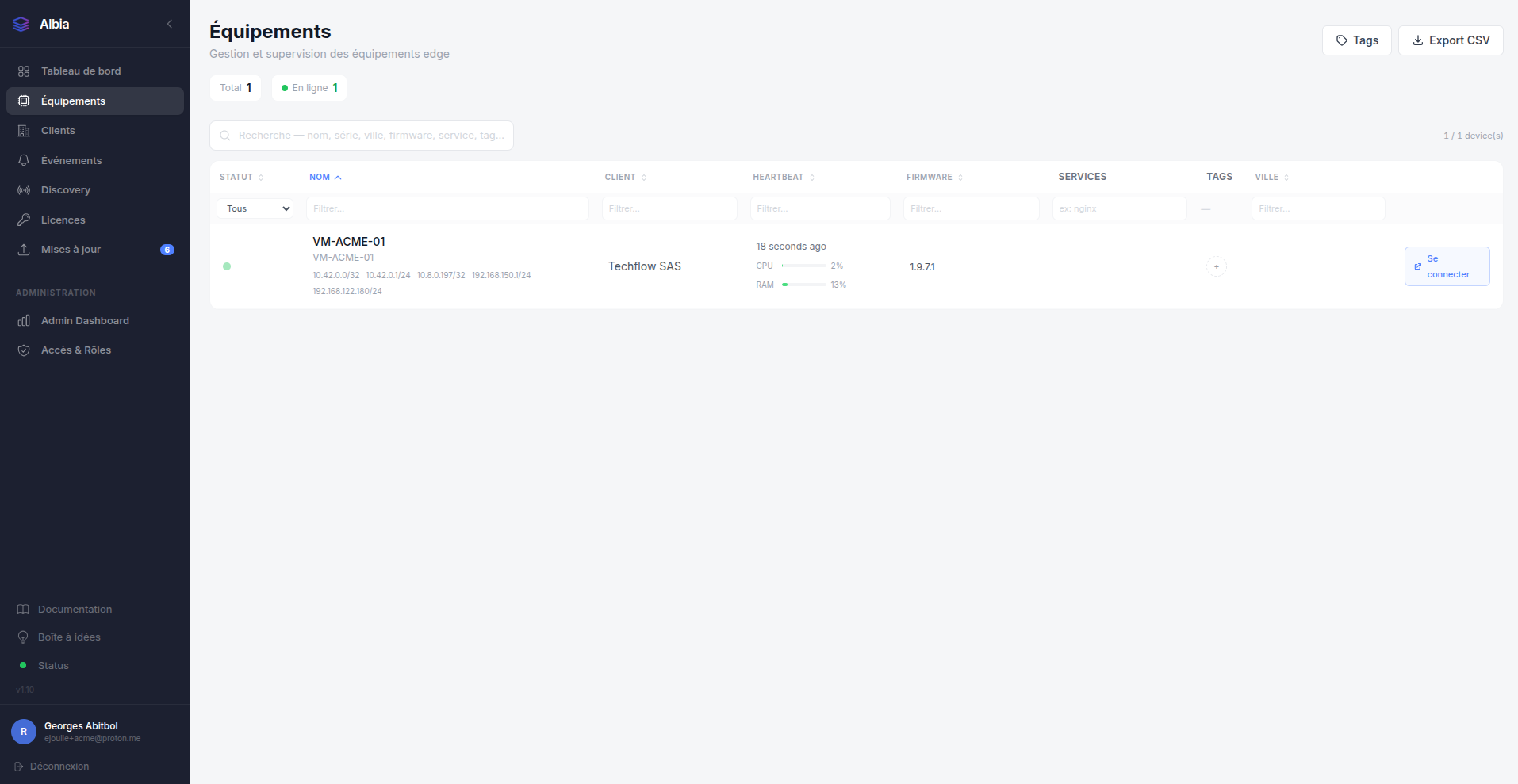Click the NOM filter input
Image resolution: width=1518 pixels, height=784 pixels.
[447, 208]
